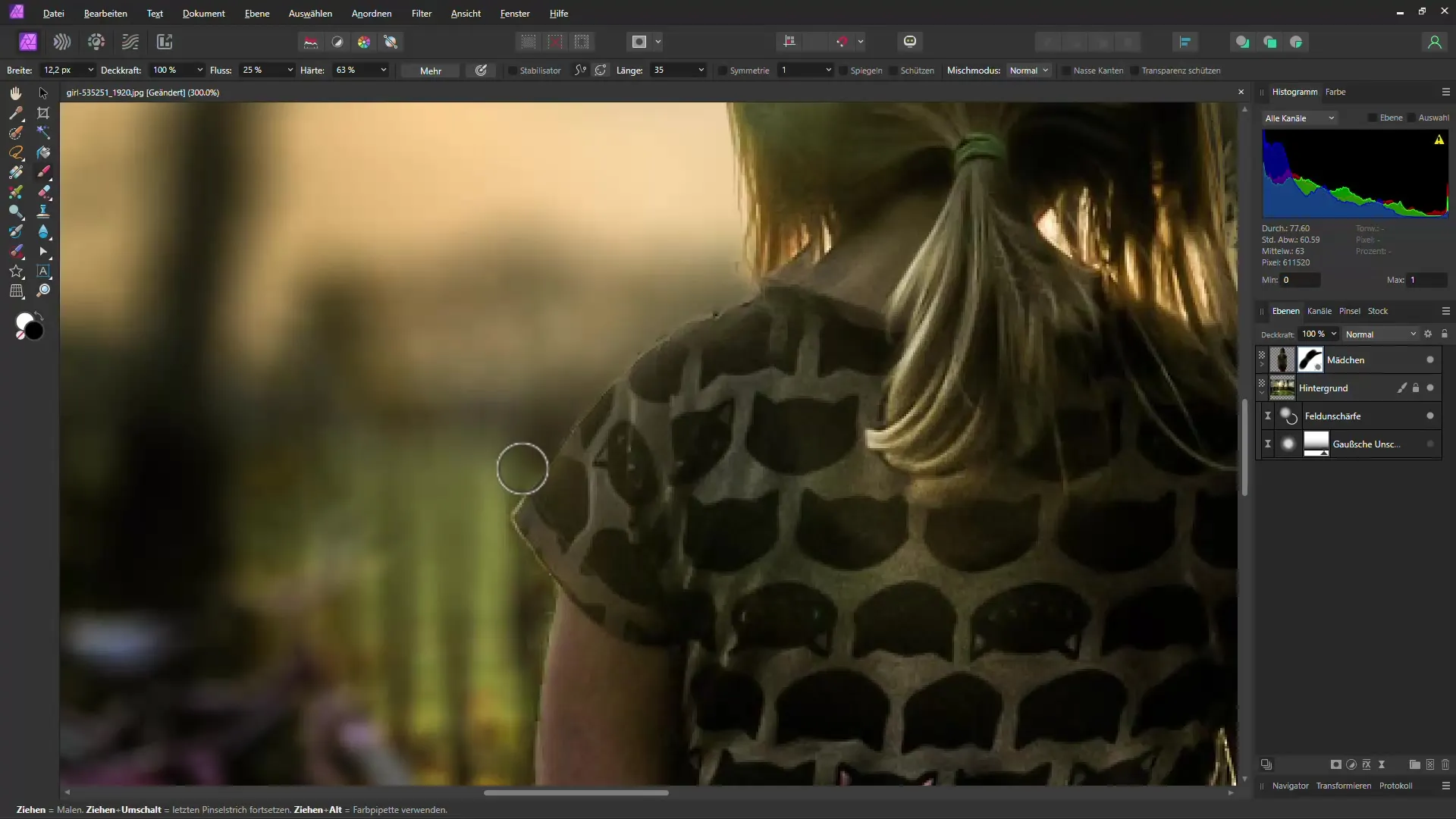Image resolution: width=1456 pixels, height=819 pixels.
Task: Show the Gaußsche Unschärfe filter layer
Action: click(x=1430, y=444)
